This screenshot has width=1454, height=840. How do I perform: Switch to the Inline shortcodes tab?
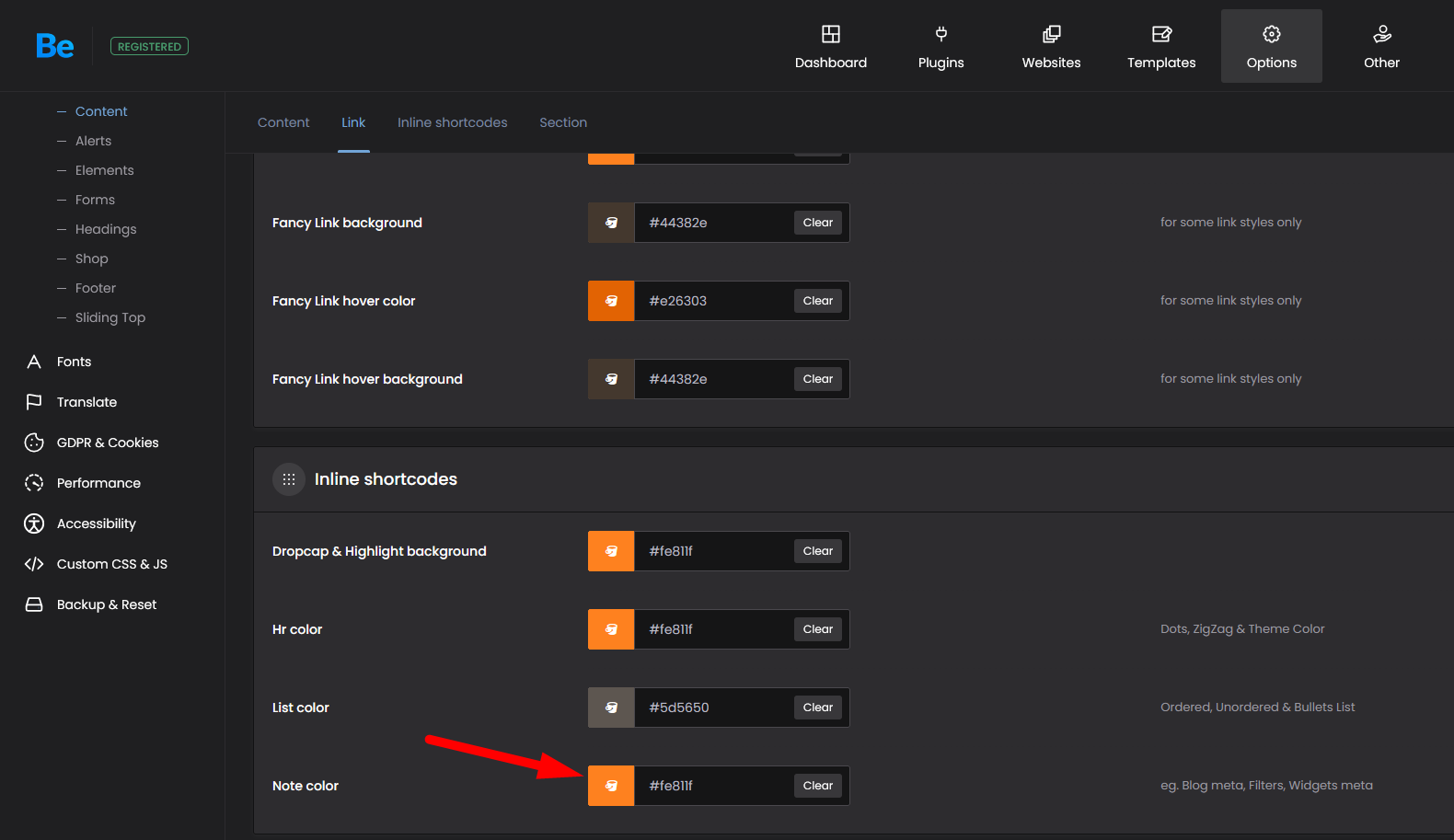453,122
